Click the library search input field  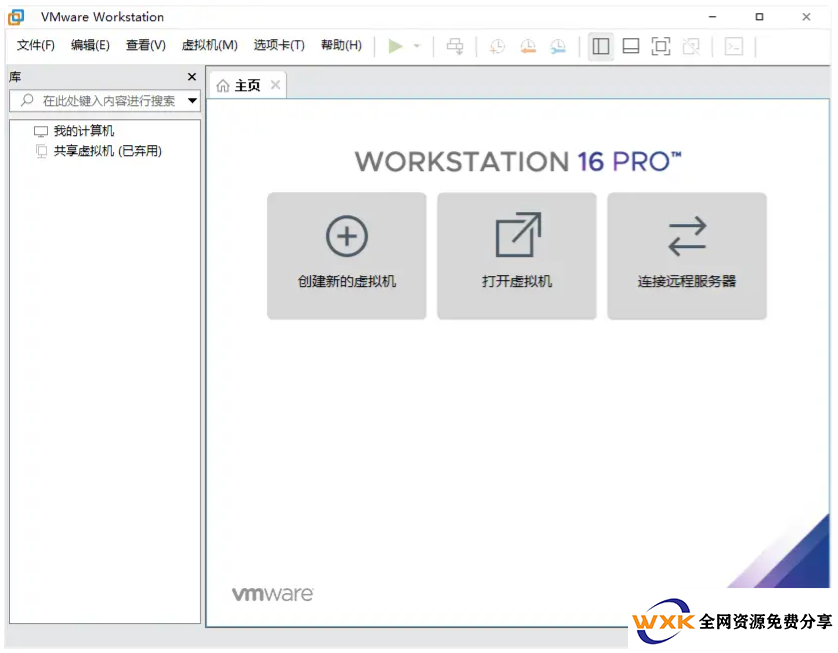point(105,100)
